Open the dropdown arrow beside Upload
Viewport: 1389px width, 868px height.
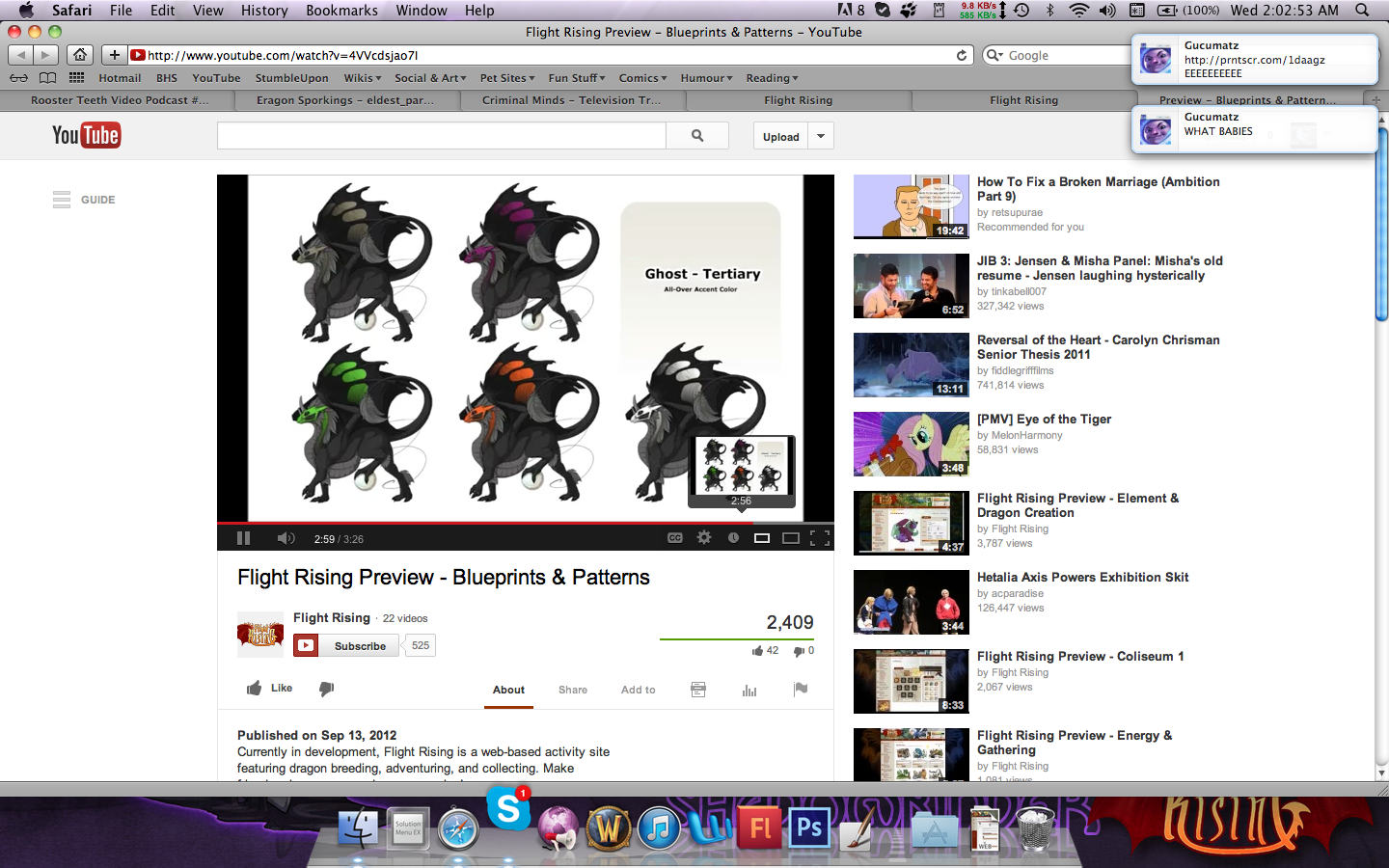(x=821, y=136)
